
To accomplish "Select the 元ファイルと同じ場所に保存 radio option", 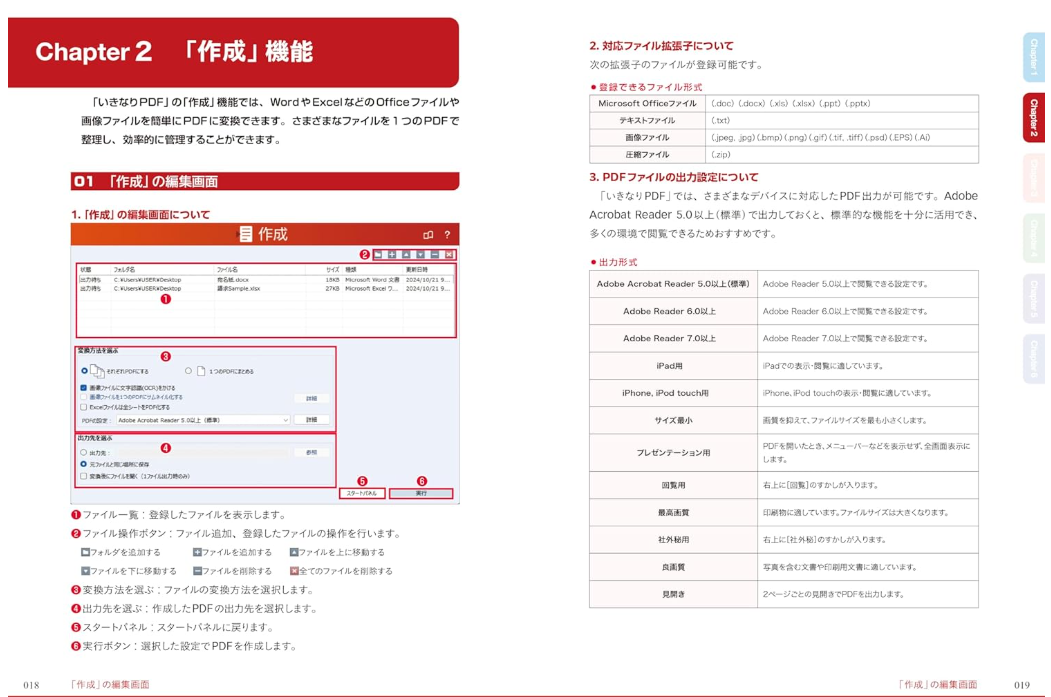I will 84,464.
